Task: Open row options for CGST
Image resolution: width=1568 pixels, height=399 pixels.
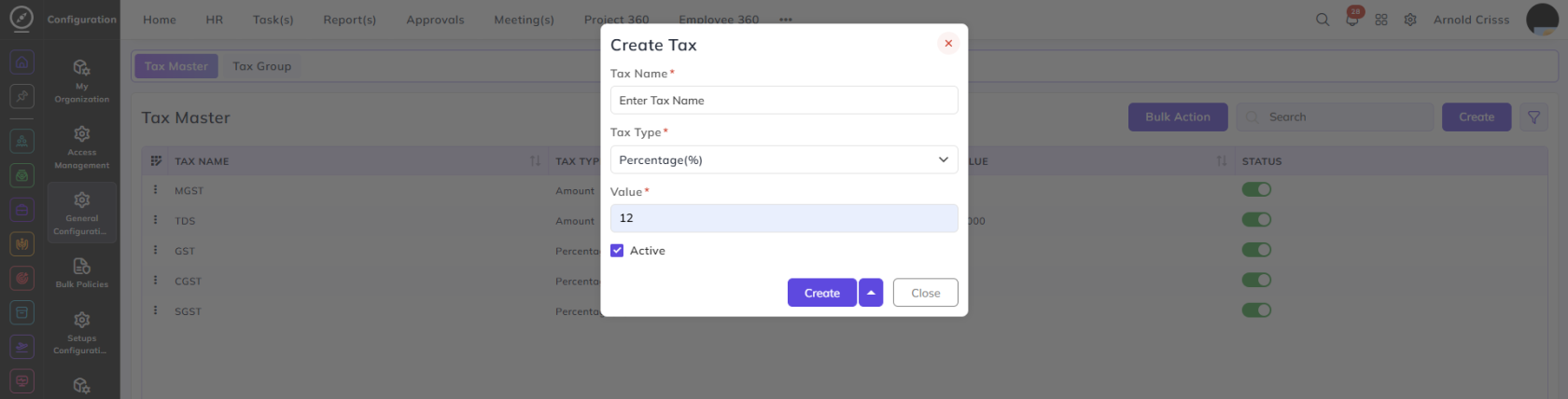Action: click(155, 281)
